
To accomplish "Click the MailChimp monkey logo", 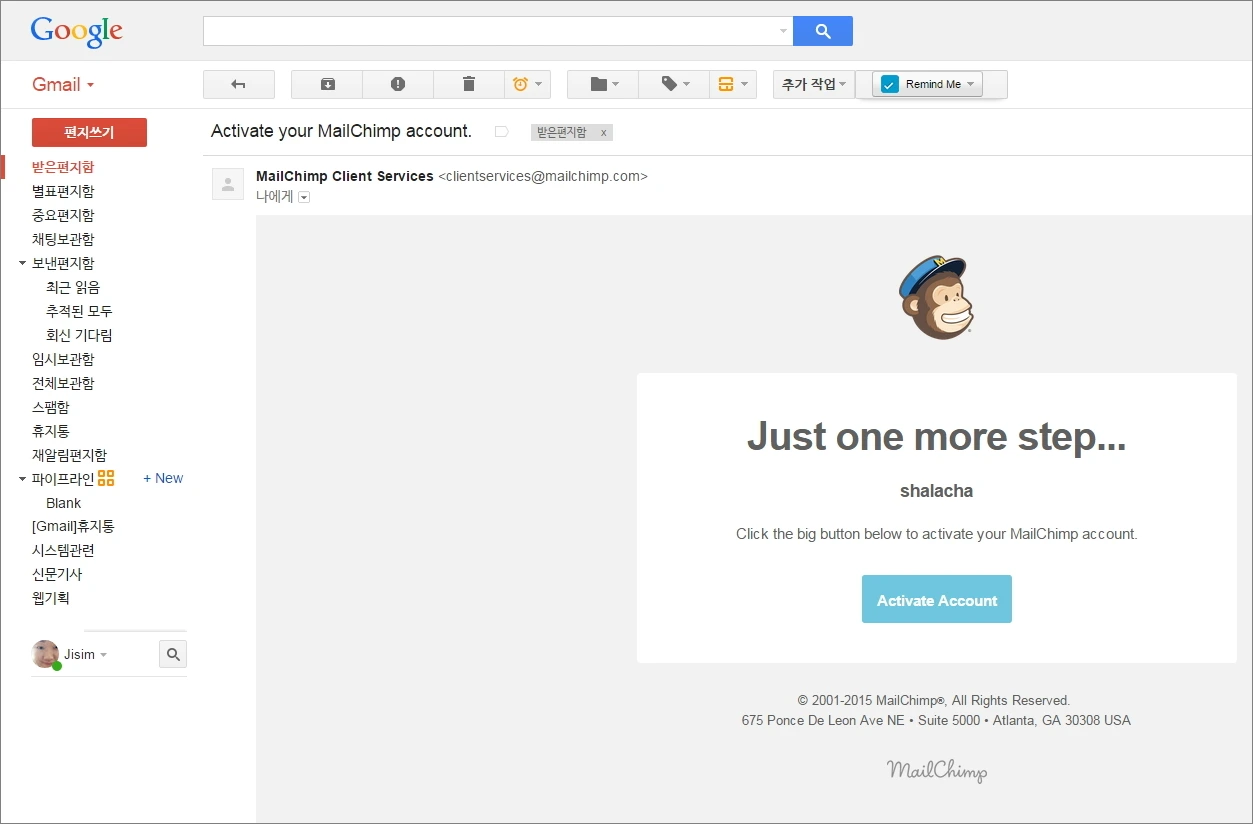I will click(937, 297).
